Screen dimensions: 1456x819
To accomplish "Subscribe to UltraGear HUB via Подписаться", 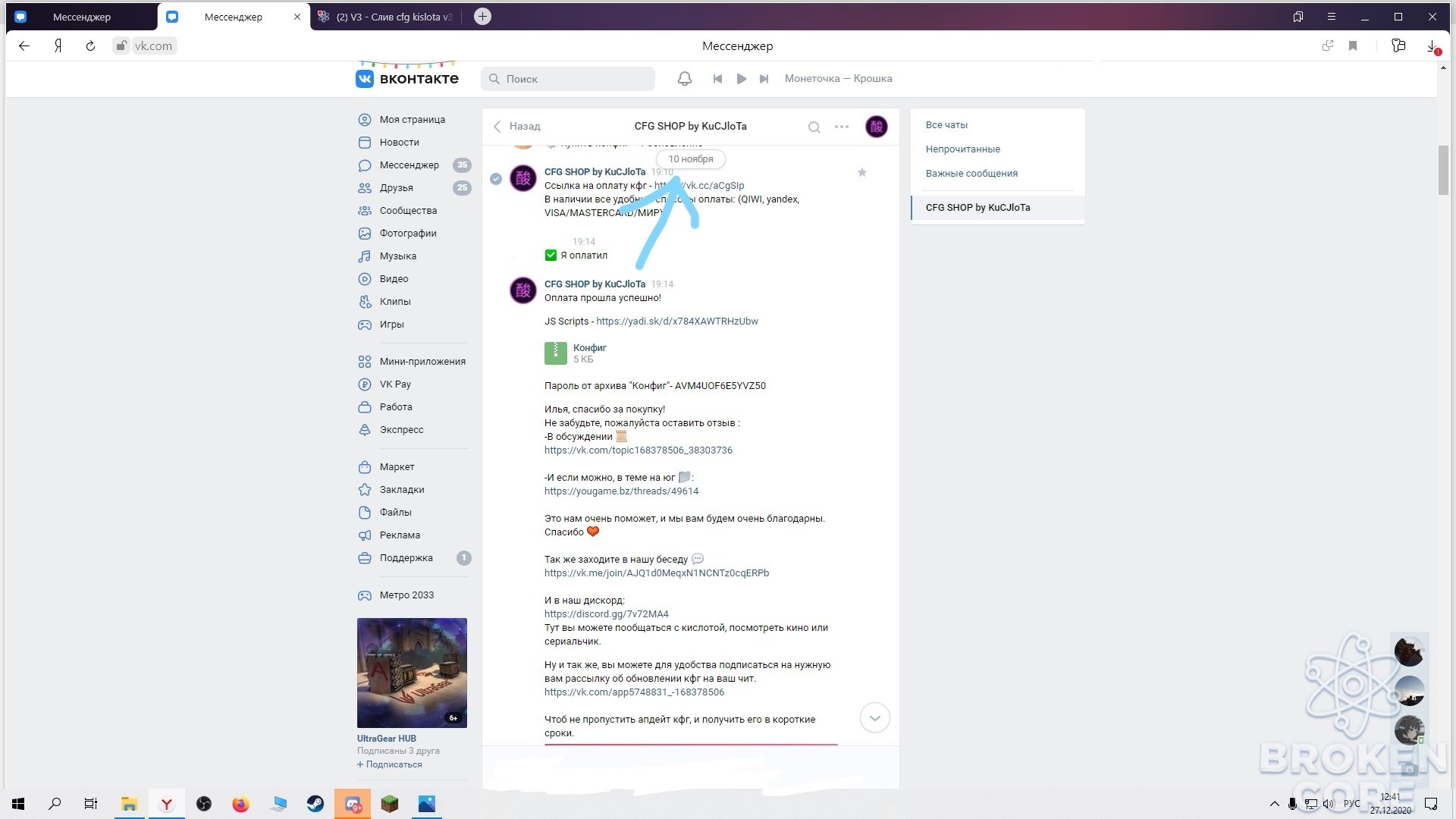I will click(390, 764).
